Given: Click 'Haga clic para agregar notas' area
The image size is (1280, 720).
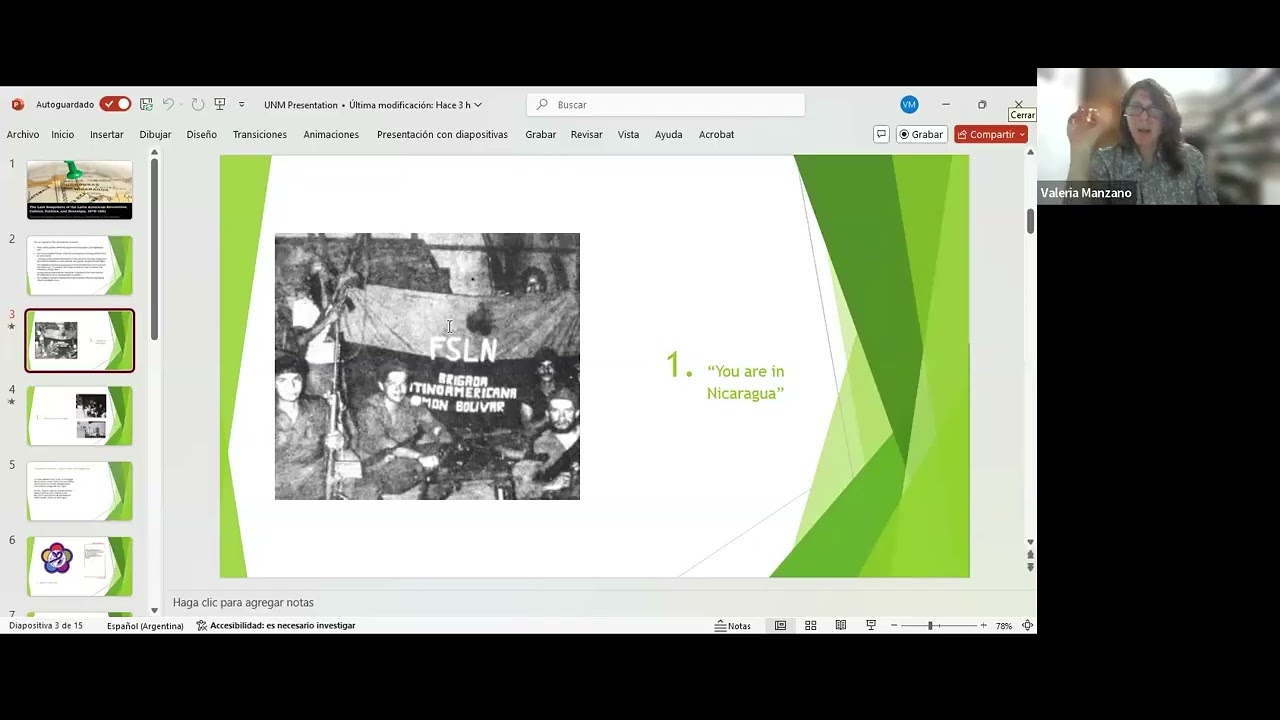Looking at the screenshot, I should (x=243, y=602).
